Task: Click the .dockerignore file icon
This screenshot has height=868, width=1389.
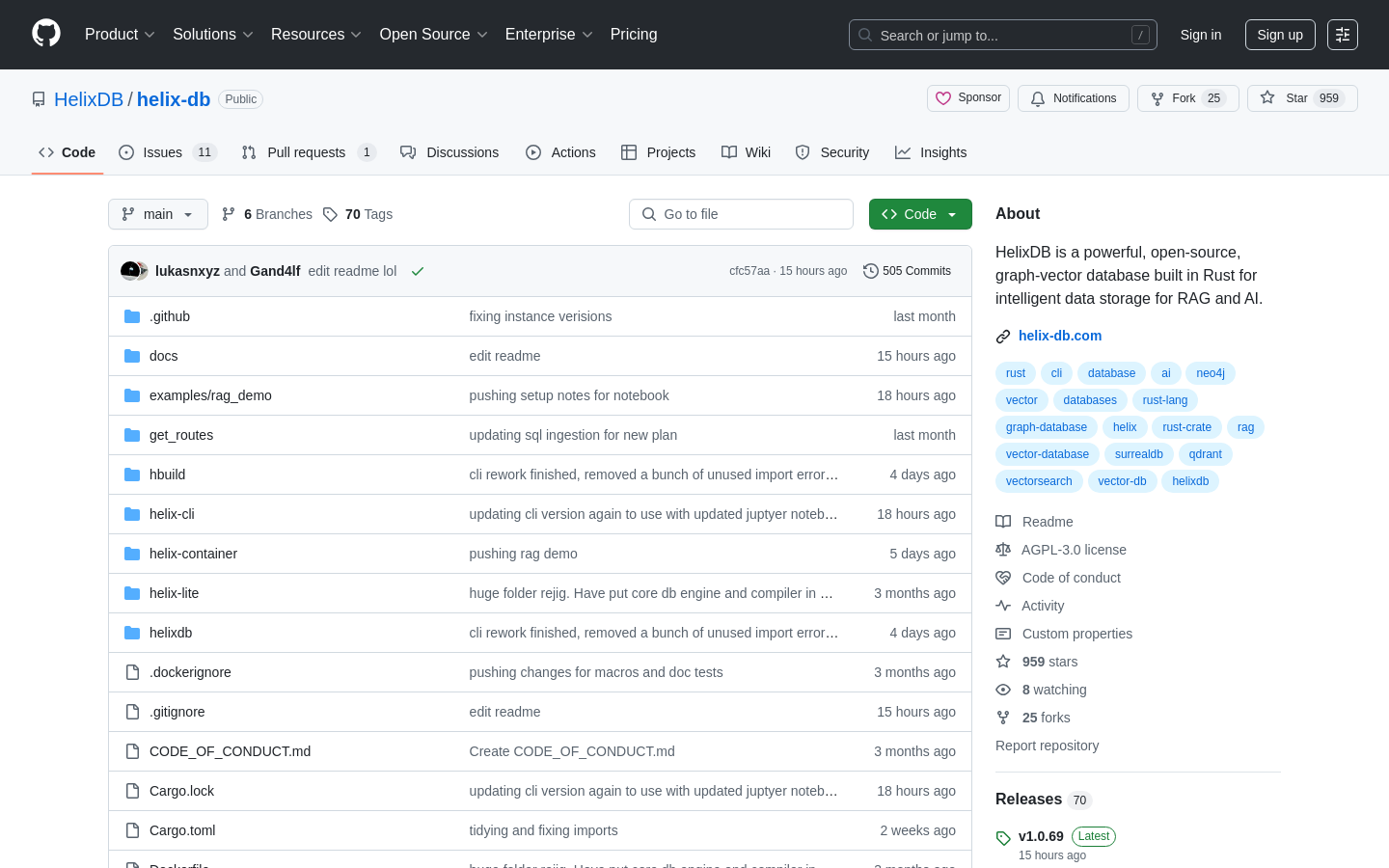Action: tap(132, 672)
